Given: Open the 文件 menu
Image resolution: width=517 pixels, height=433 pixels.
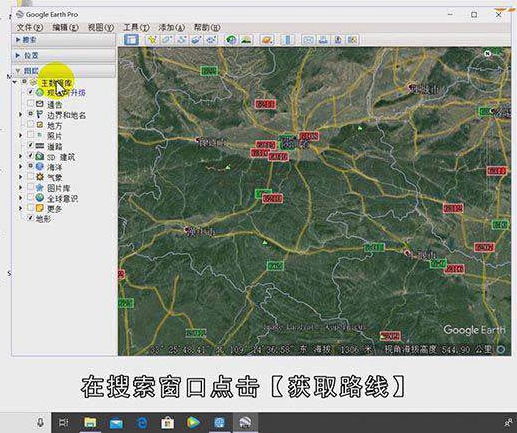Looking at the screenshot, I should pos(30,27).
